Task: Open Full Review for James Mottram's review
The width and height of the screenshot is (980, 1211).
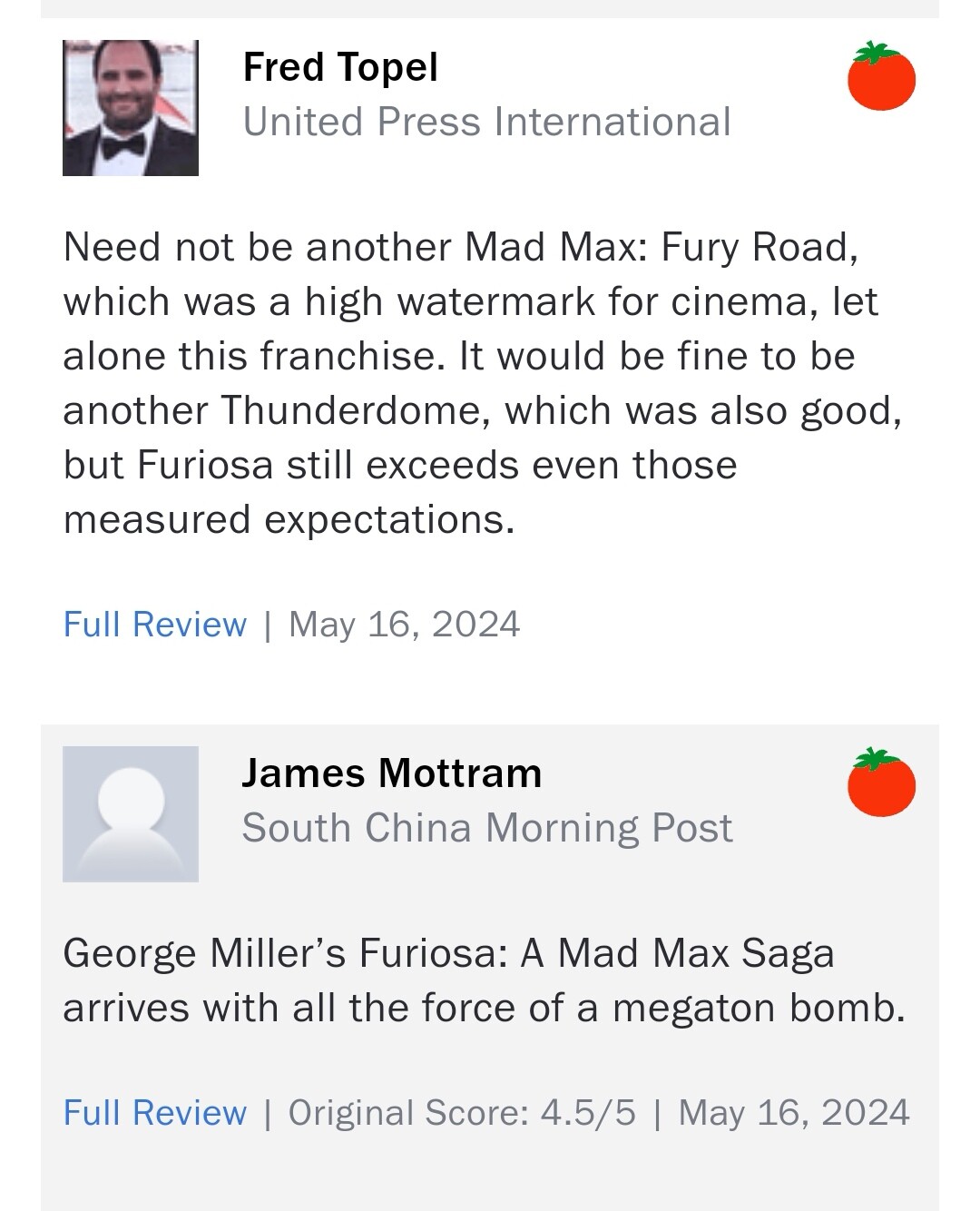Action: 155,1113
